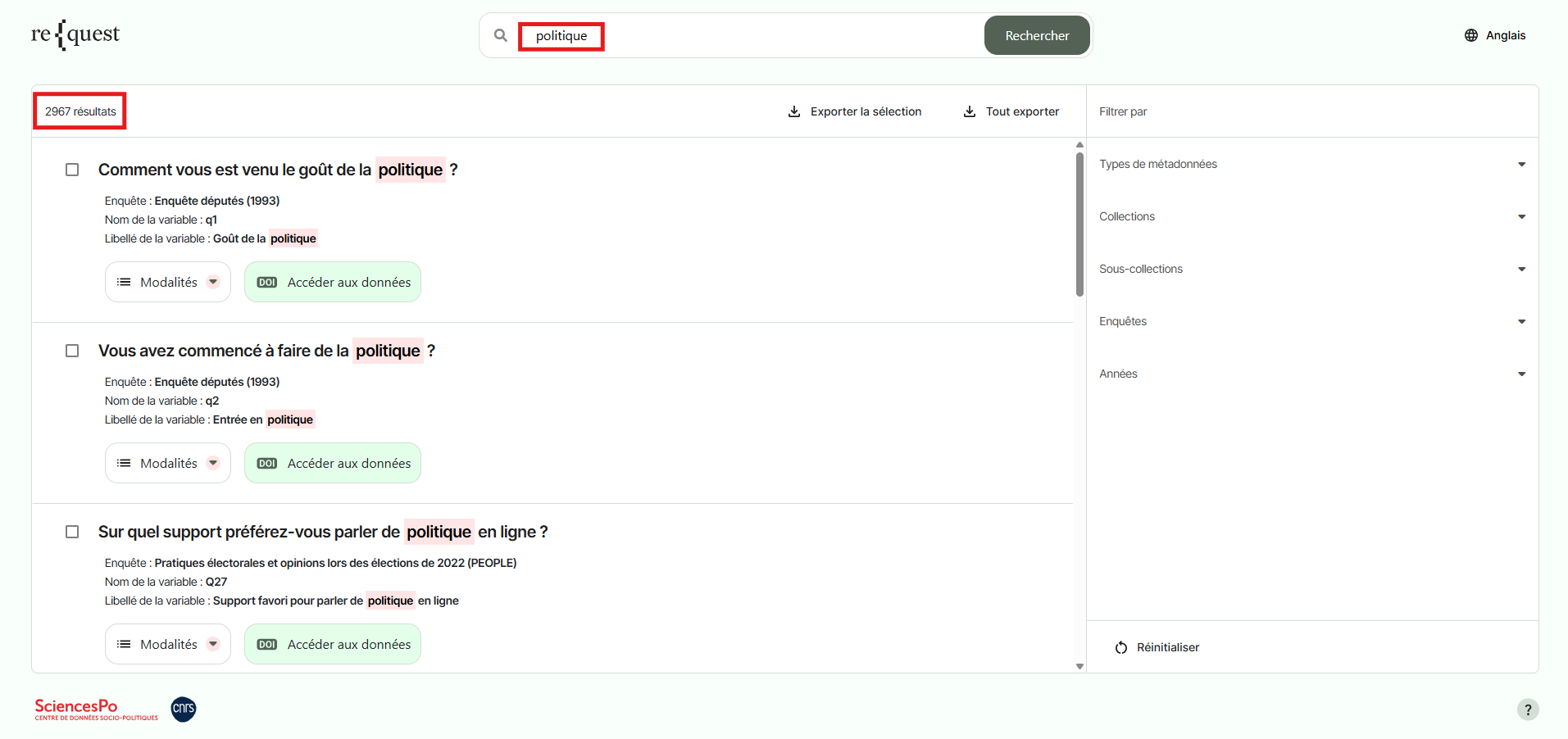Viewport: 1568px width, 739px height.
Task: Click the Réinitialiser reset arrow icon
Action: pyautogui.click(x=1120, y=647)
